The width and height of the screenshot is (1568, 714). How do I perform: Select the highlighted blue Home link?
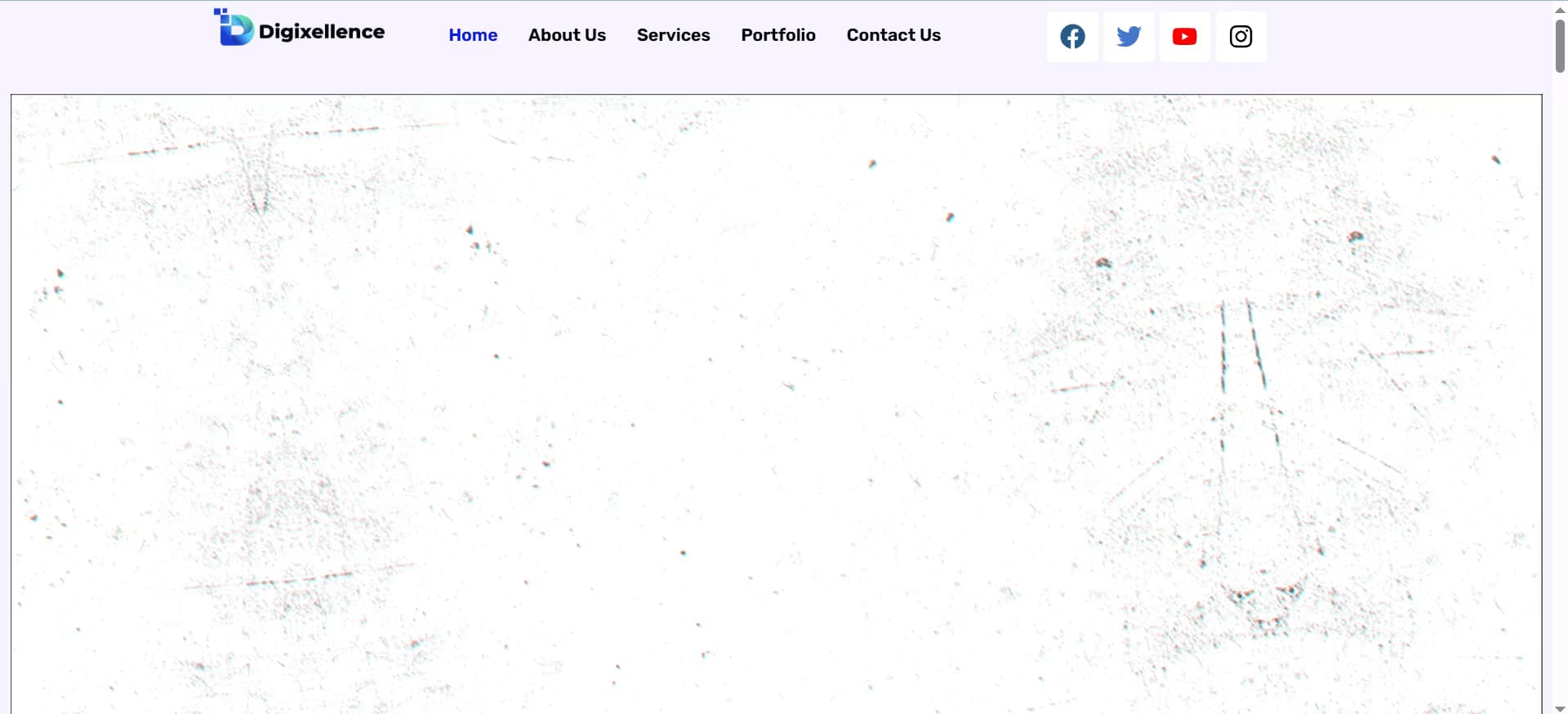pyautogui.click(x=473, y=35)
